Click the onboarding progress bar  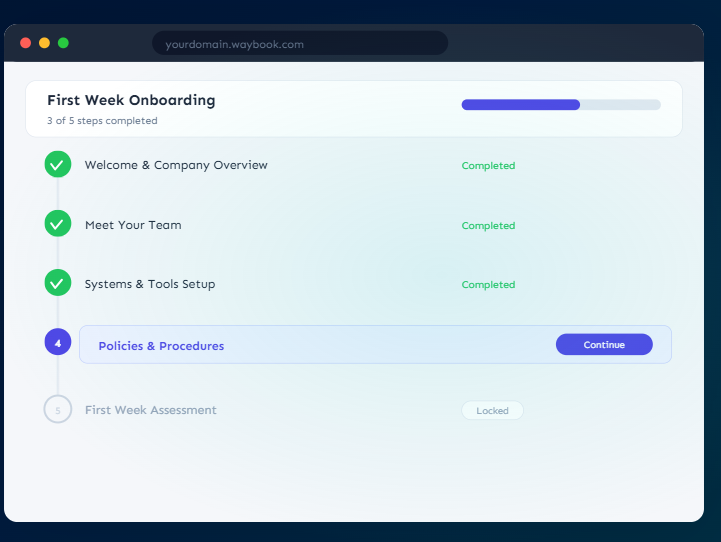coord(561,104)
